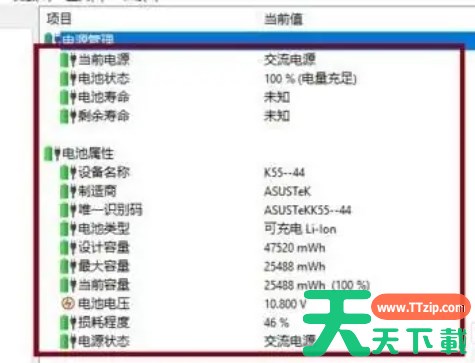Viewport: 475px width, 363px height.
Task: Select the 唯一识别码 row label
Action: point(110,210)
